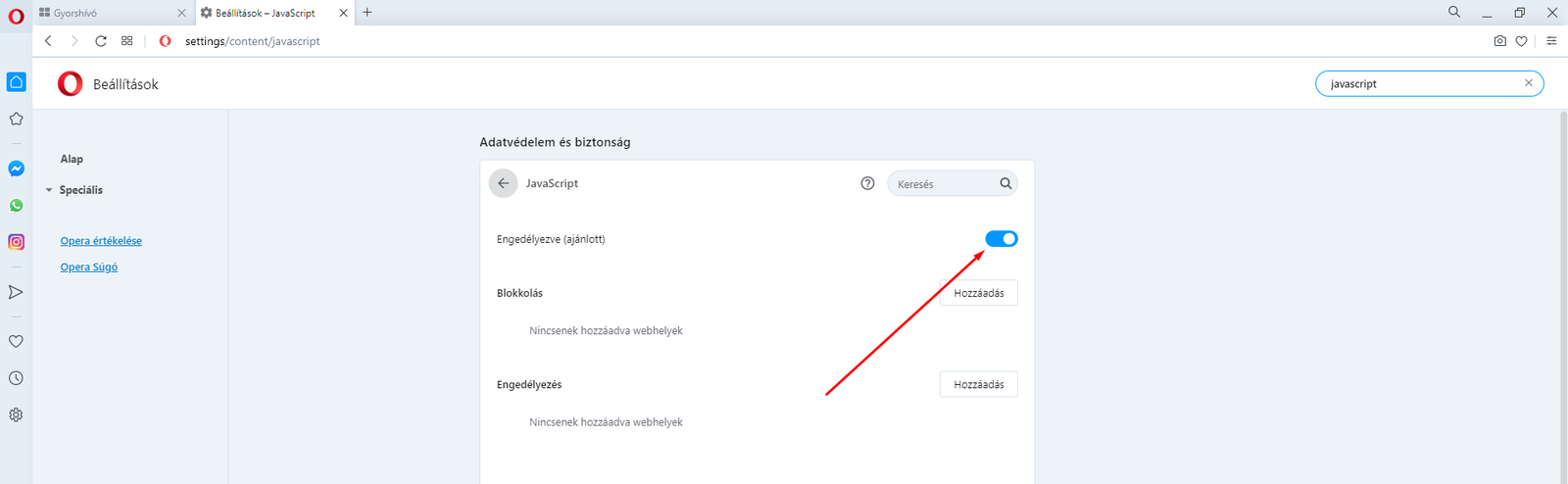Open the Snapshot camera tool

[1499, 41]
